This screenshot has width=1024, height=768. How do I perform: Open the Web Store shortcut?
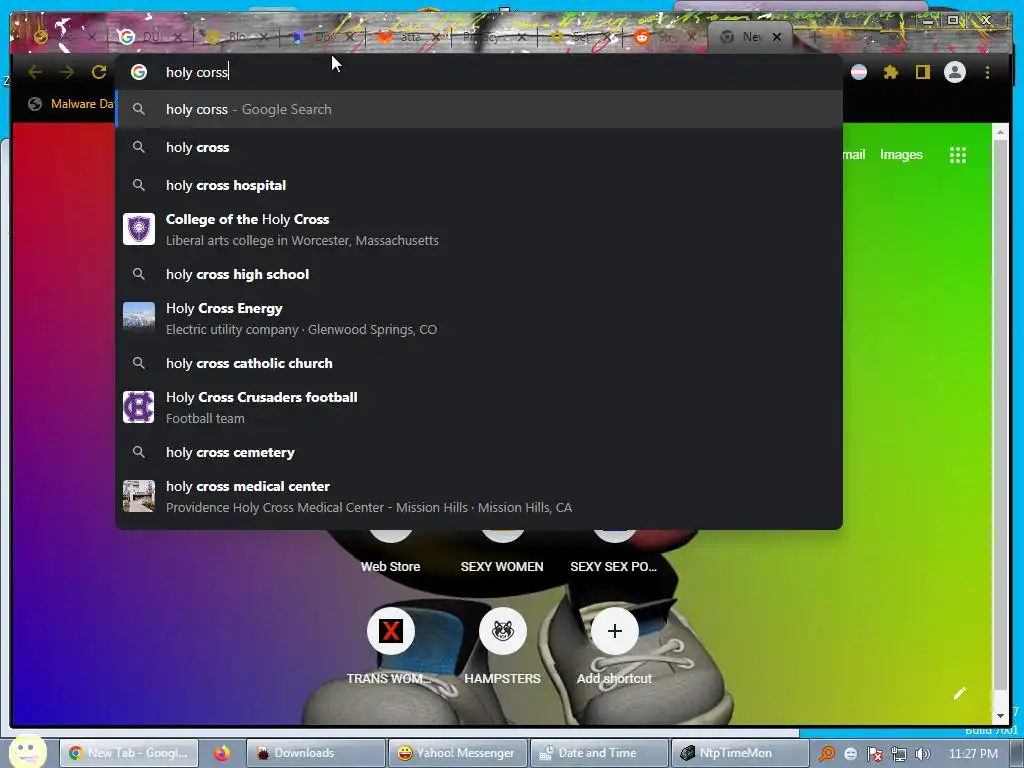[x=391, y=566]
